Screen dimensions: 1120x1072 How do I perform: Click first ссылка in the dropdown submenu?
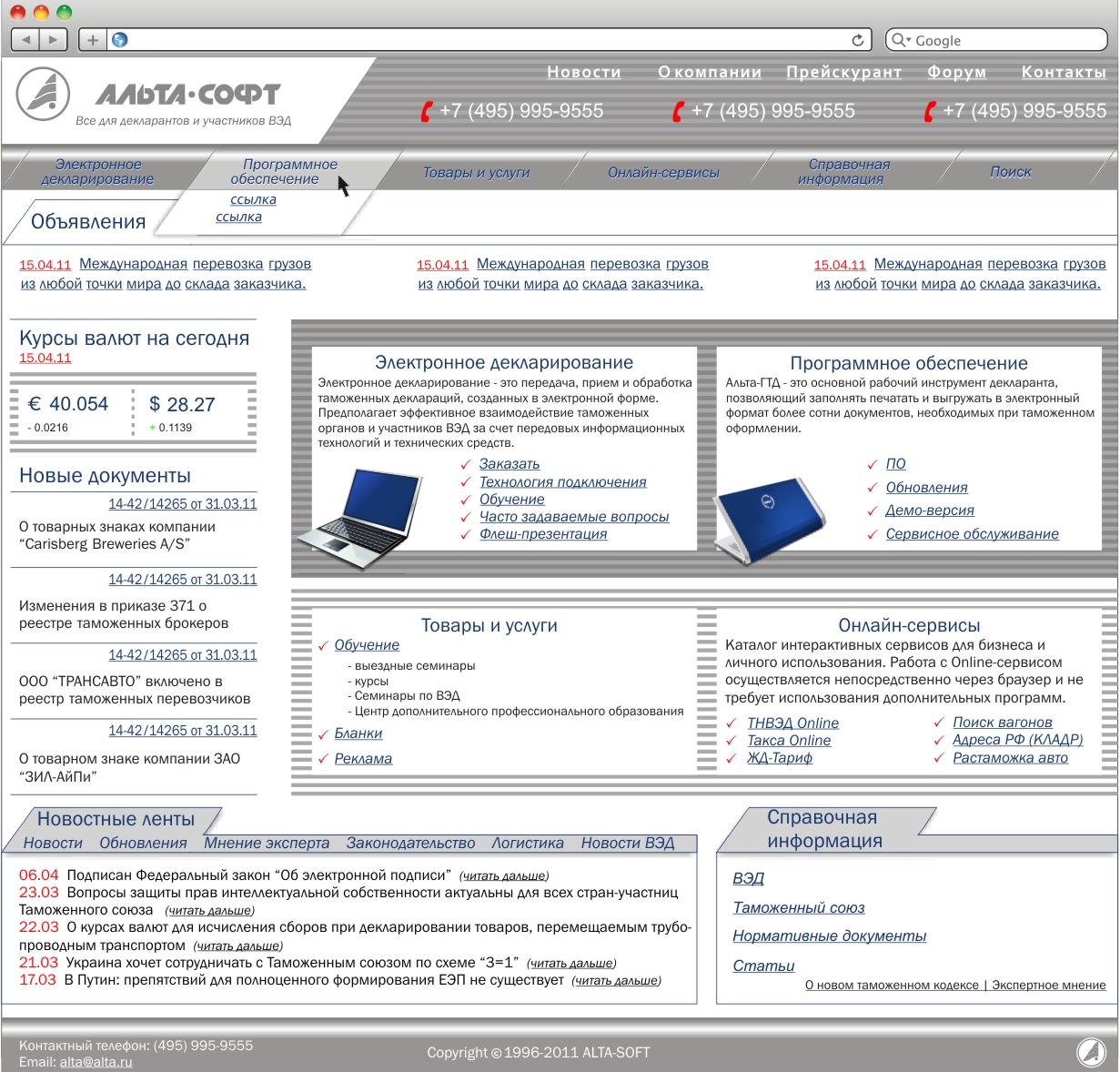point(253,199)
